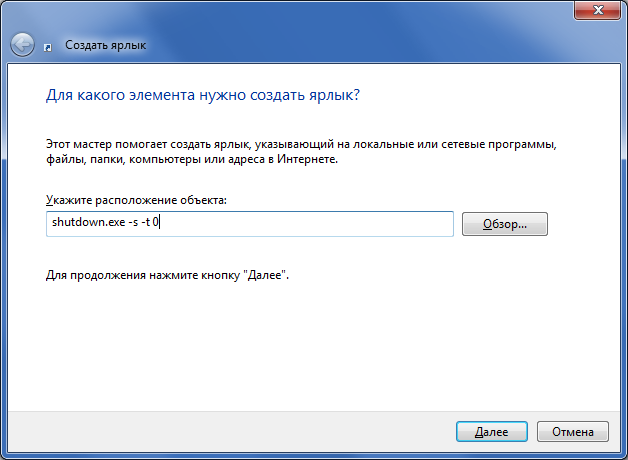Screen dimensions: 628x460
Task: Cancel the wizard with the Отмена button
Action: [572, 432]
